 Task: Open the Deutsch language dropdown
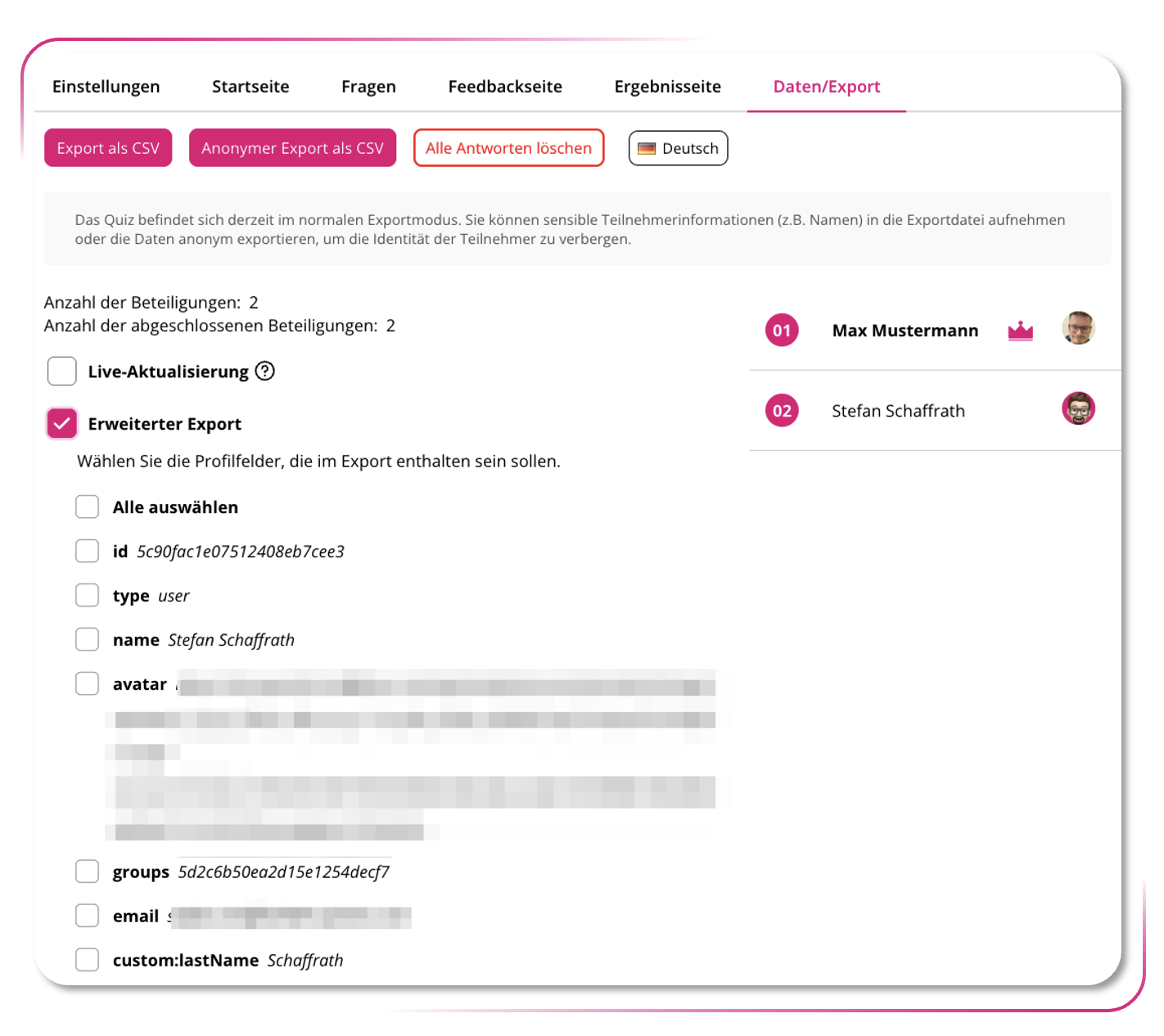tap(678, 149)
